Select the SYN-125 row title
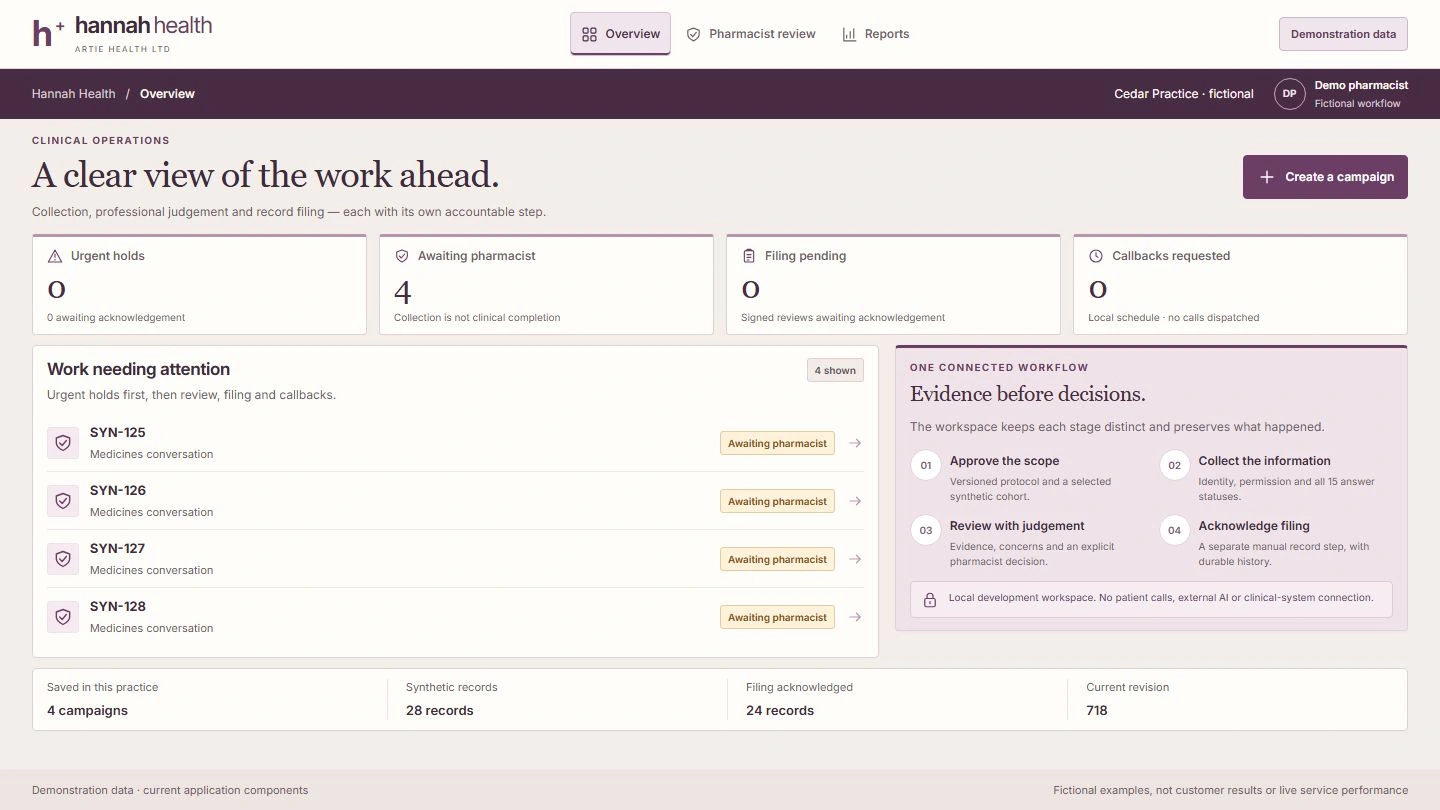1440x810 pixels. (x=118, y=433)
